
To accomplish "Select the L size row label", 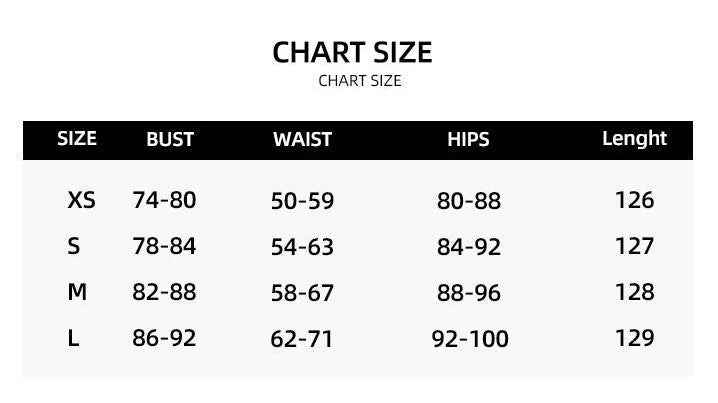I will [x=73, y=339].
